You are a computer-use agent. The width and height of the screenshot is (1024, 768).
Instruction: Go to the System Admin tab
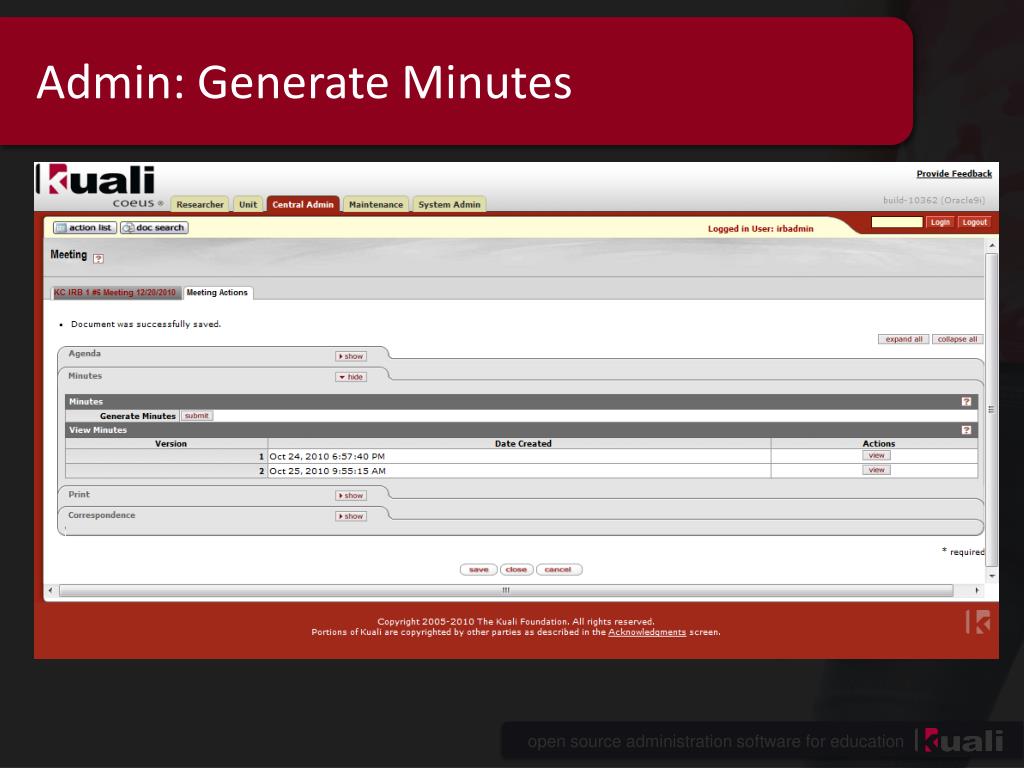[449, 204]
